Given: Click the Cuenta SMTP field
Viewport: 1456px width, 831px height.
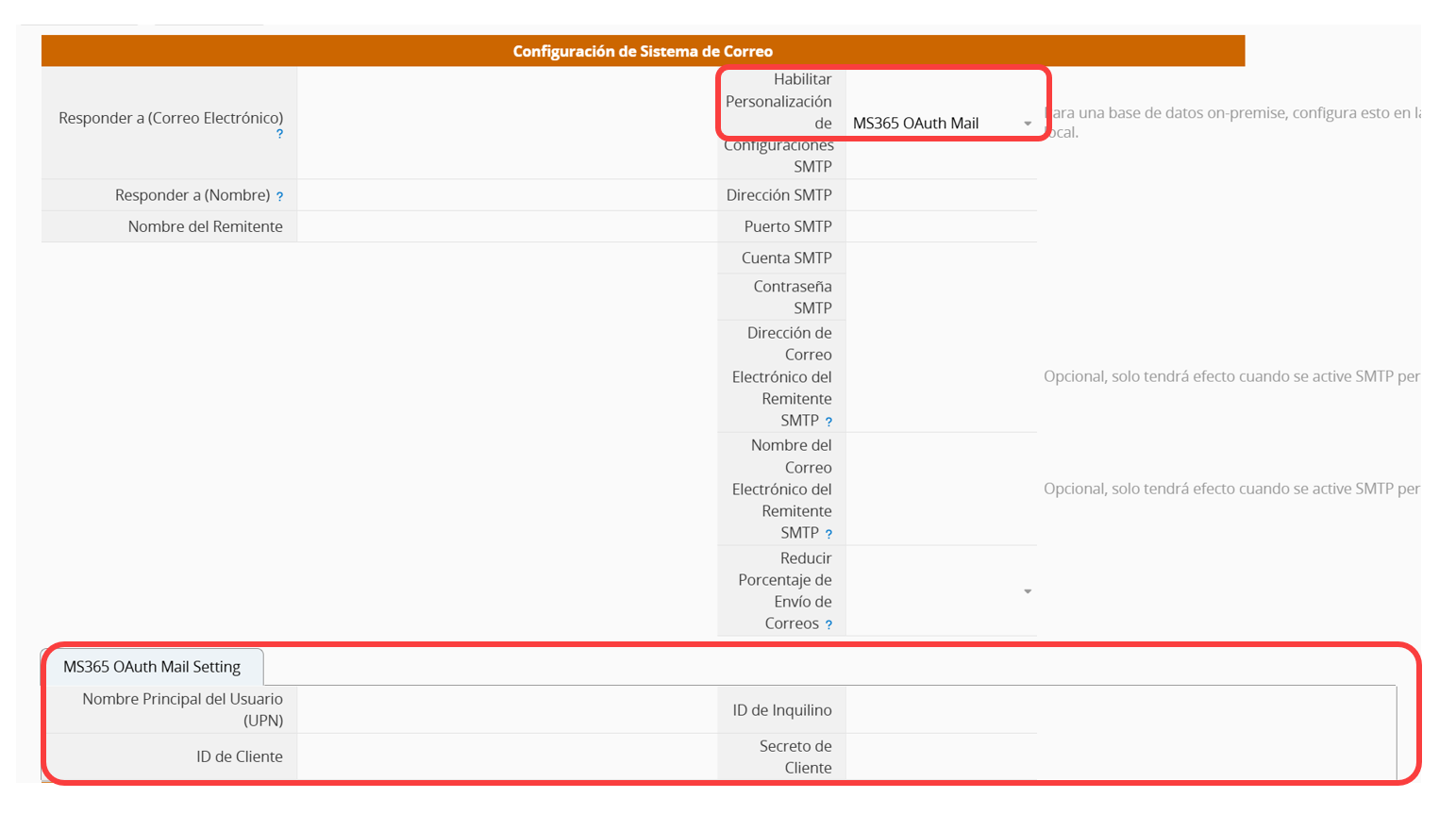Looking at the screenshot, I should click(941, 258).
